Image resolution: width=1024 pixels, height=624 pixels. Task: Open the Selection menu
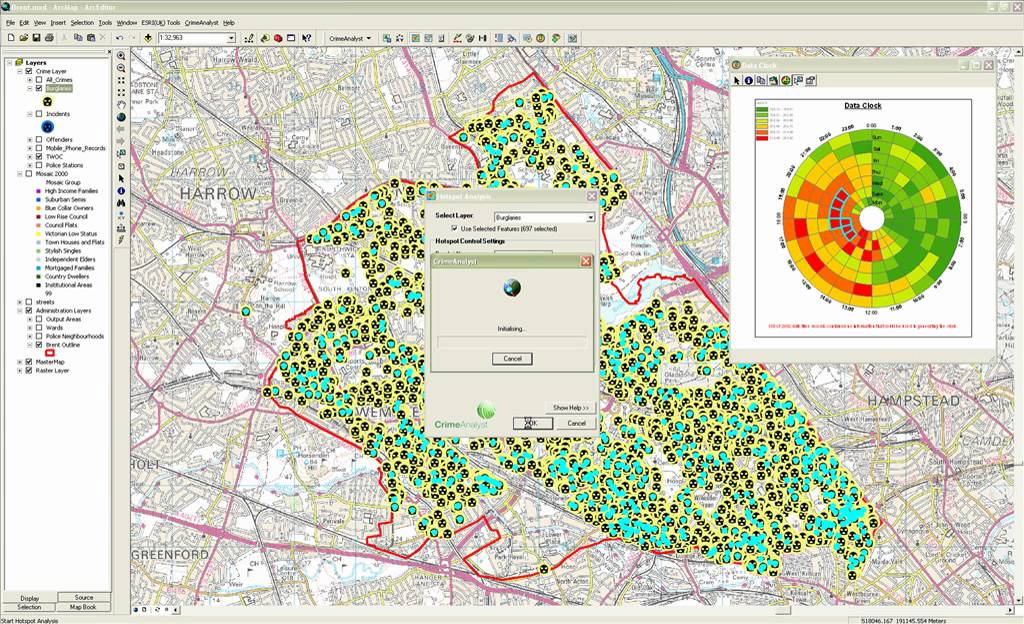pyautogui.click(x=82, y=22)
